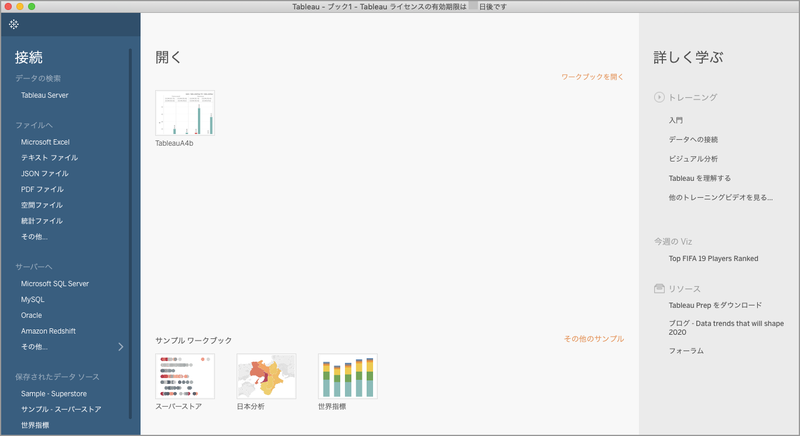Image resolution: width=800 pixels, height=436 pixels.
Task: Click the left pane scrollbar
Action: point(130,234)
